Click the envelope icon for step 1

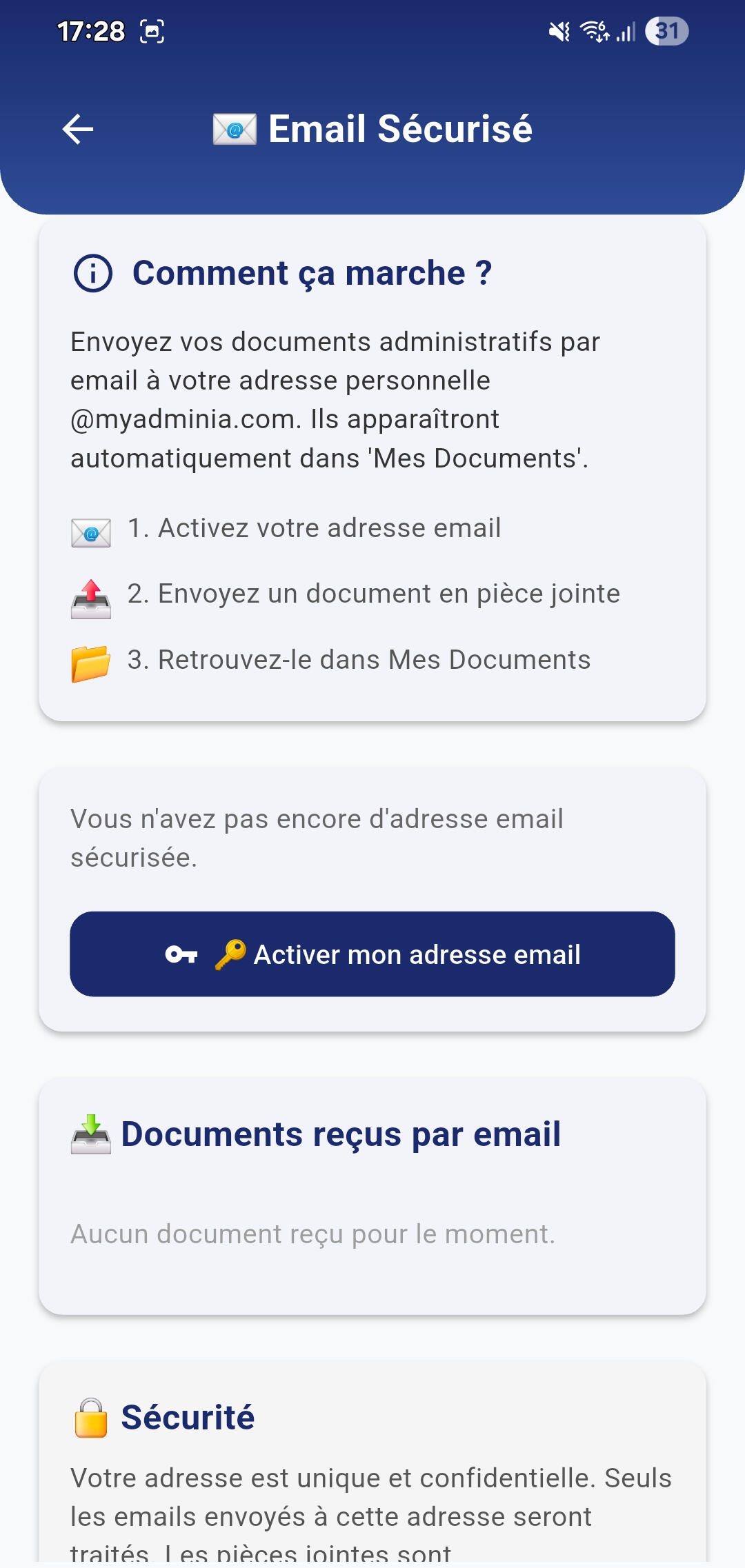tap(91, 532)
